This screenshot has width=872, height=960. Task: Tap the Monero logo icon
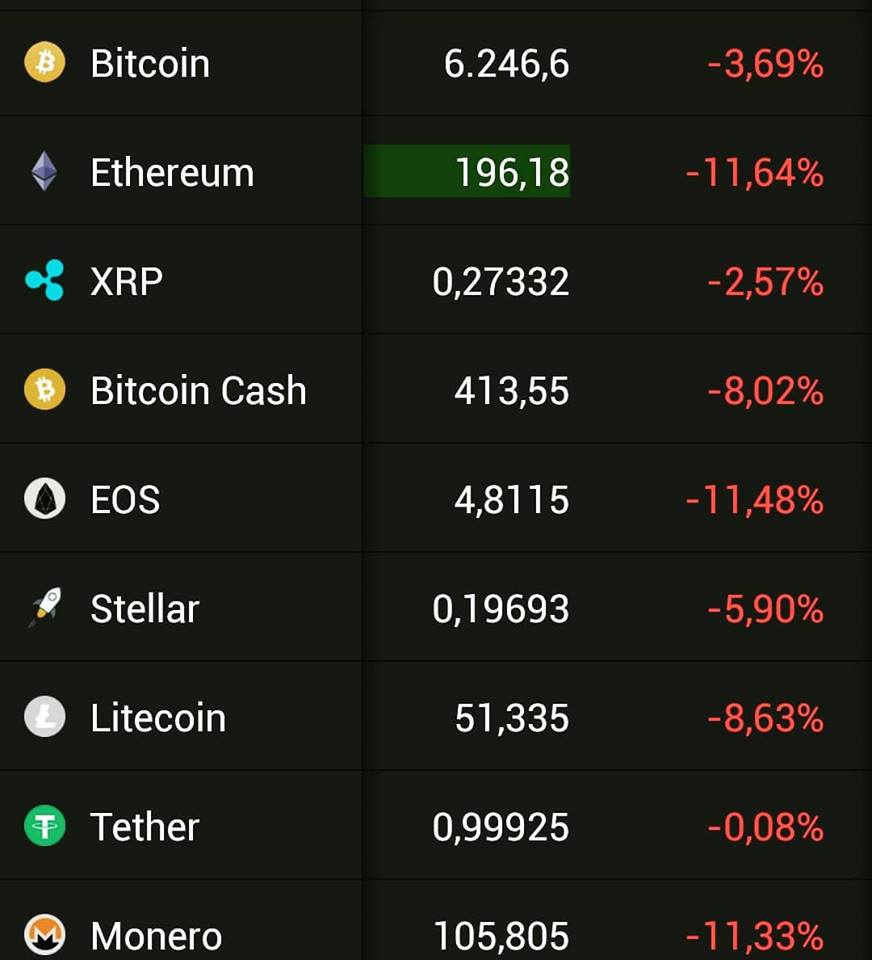[x=45, y=935]
